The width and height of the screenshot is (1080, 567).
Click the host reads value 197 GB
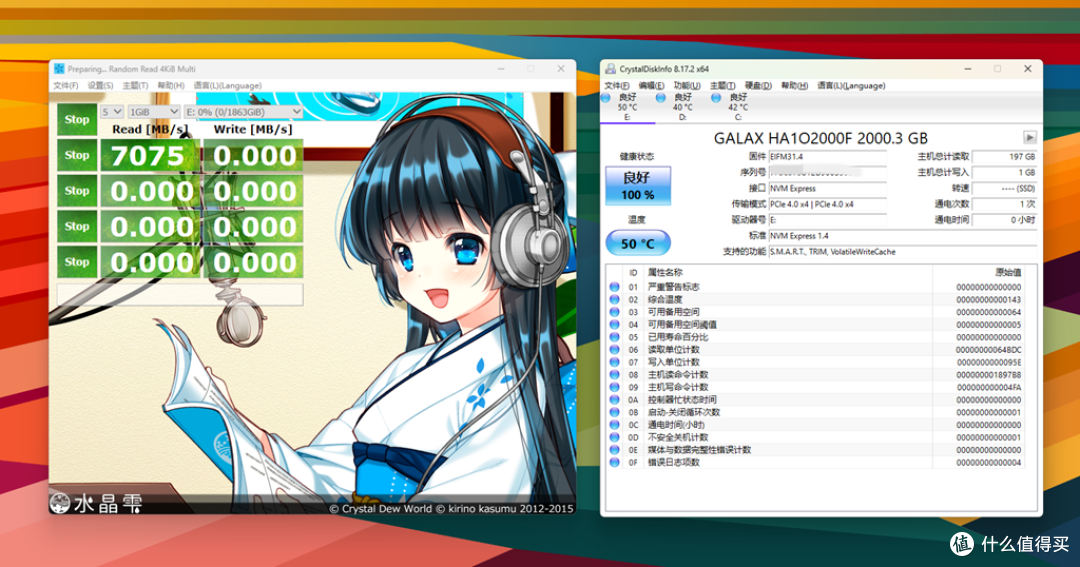tap(1004, 157)
